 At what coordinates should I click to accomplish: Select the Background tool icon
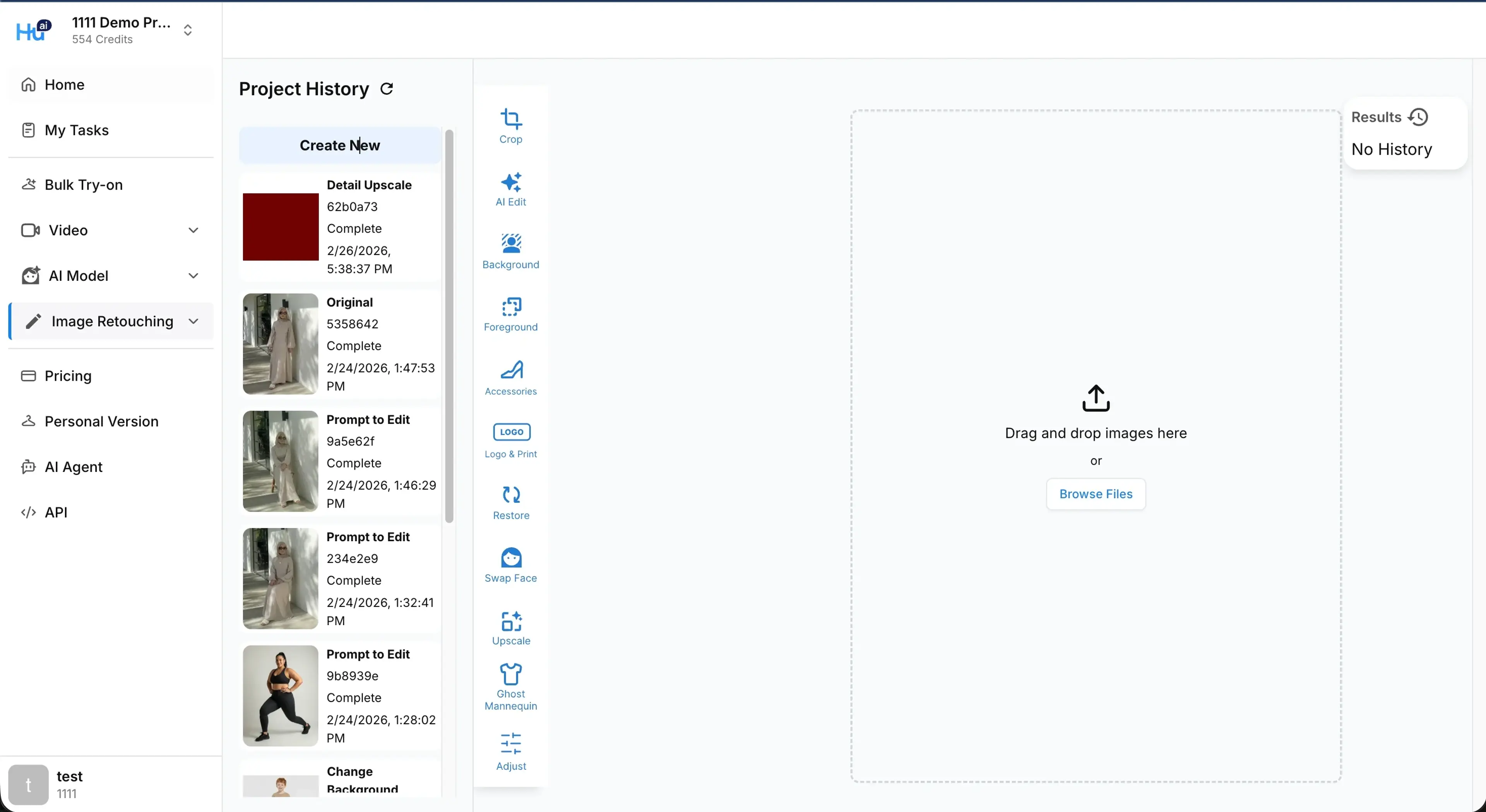point(510,244)
